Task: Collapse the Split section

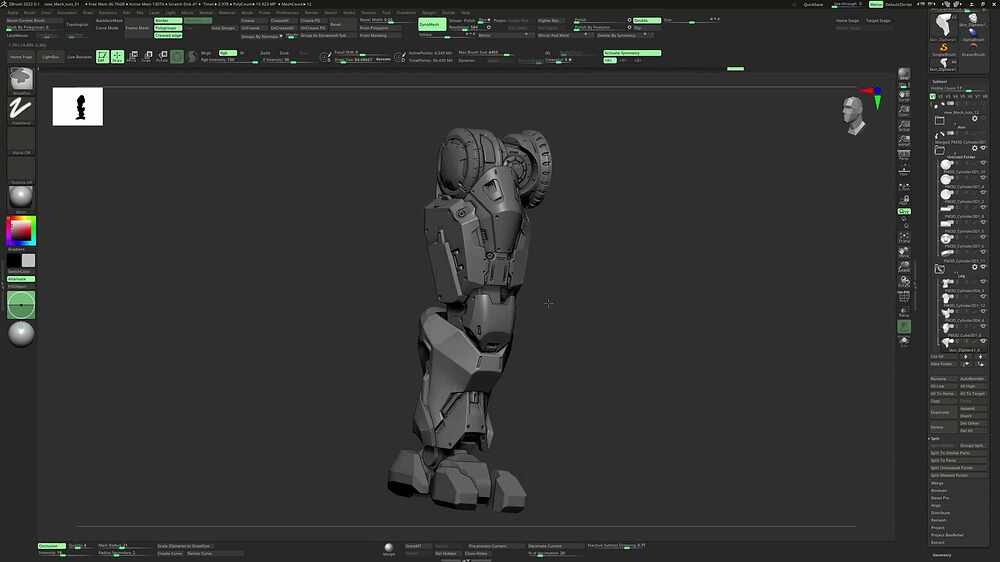Action: pos(935,438)
